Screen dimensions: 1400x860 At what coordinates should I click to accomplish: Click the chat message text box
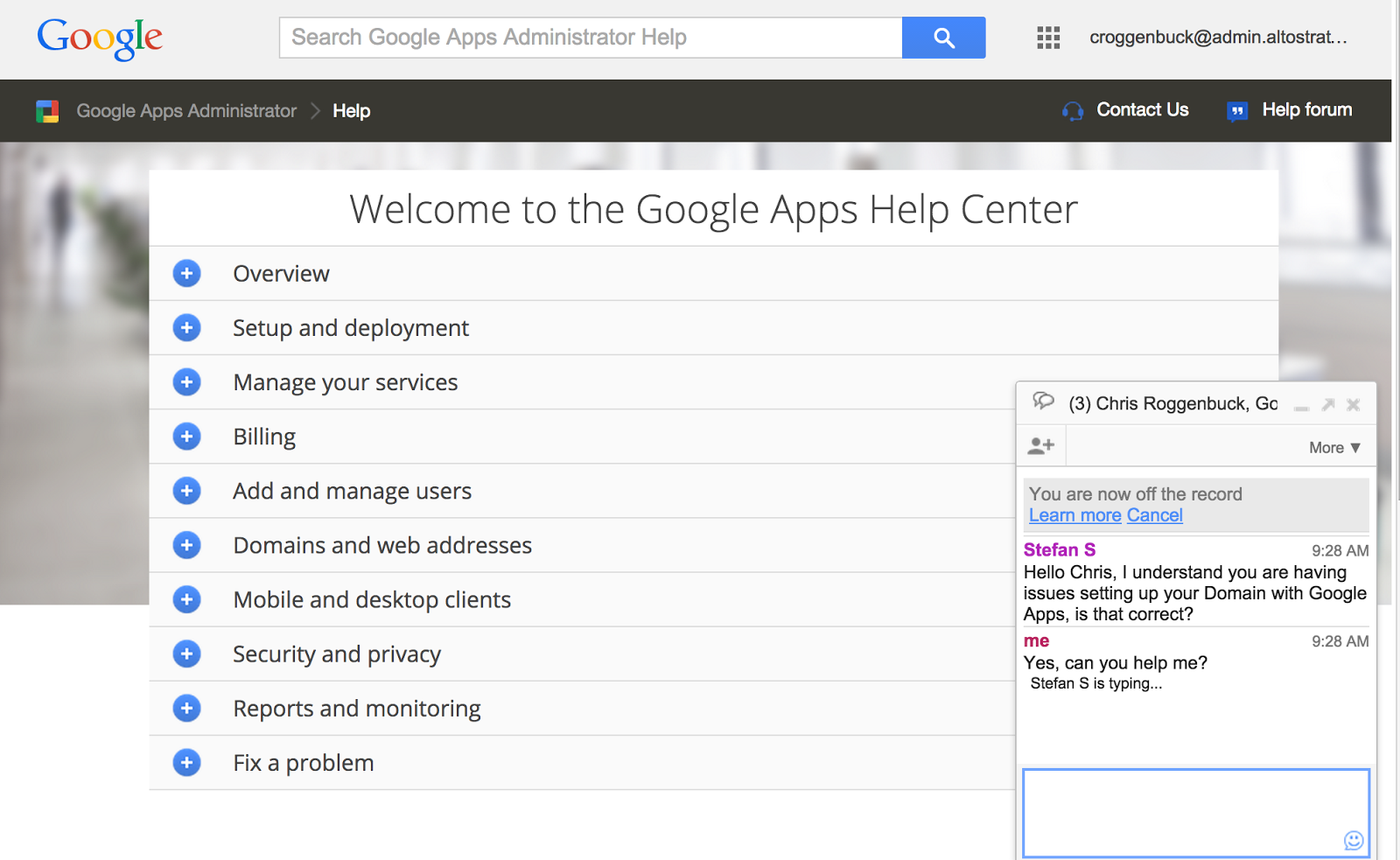click(x=1181, y=812)
